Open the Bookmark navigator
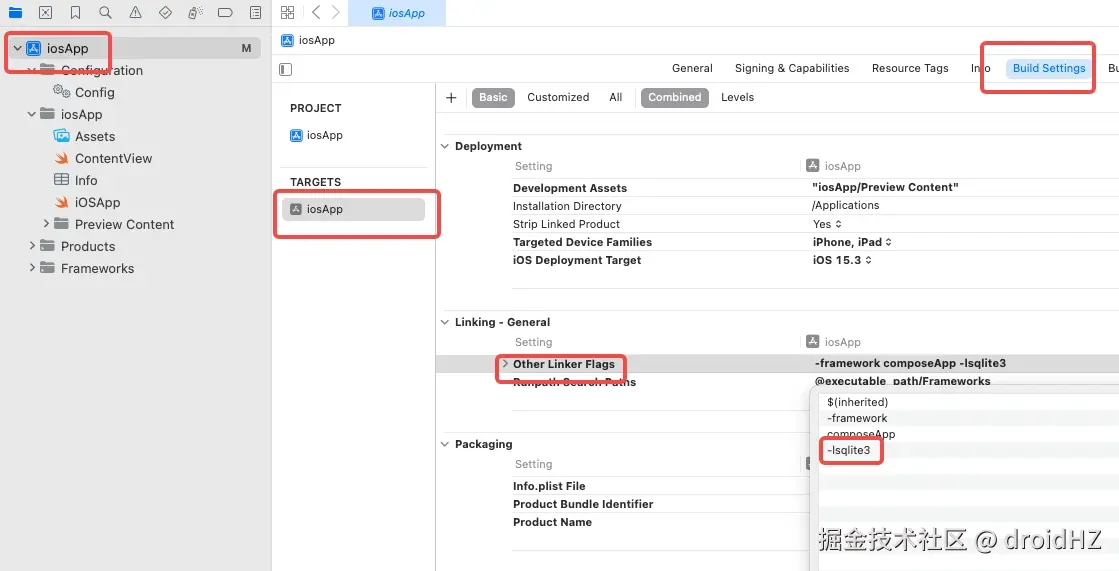The height and width of the screenshot is (571, 1119). tap(75, 13)
